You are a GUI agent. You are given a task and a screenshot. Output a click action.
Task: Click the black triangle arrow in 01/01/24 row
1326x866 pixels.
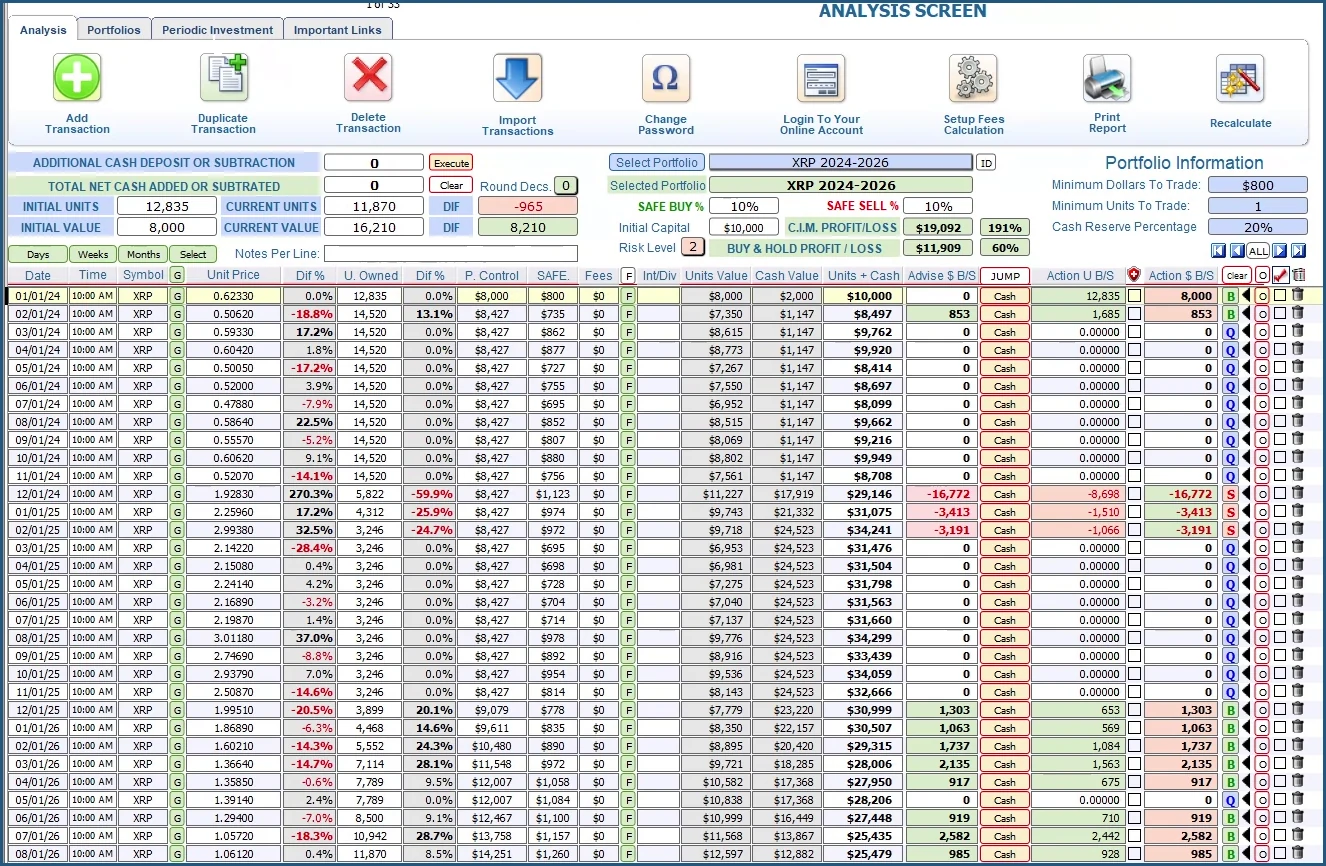pyautogui.click(x=1246, y=295)
